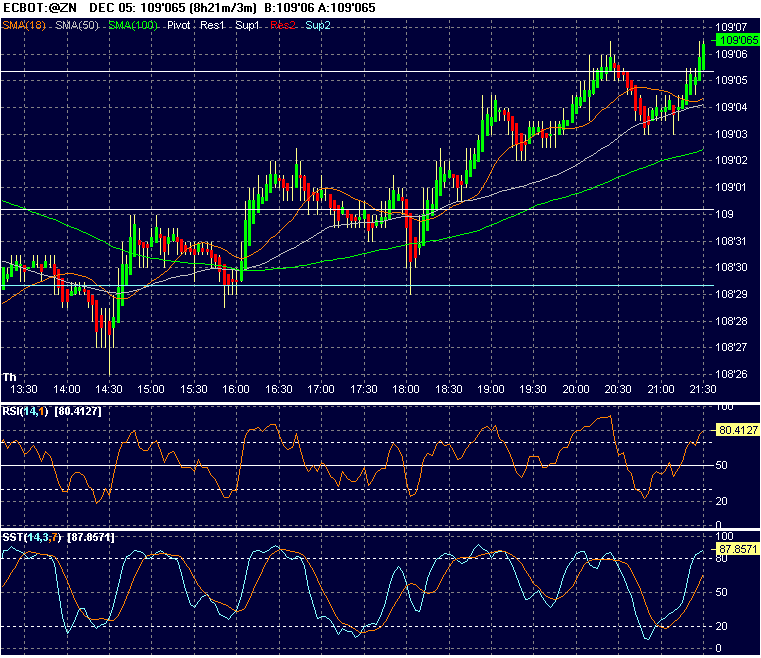Select the cyan Sup2 legend label
Image resolution: width=761 pixels, height=658 pixels.
click(318, 25)
